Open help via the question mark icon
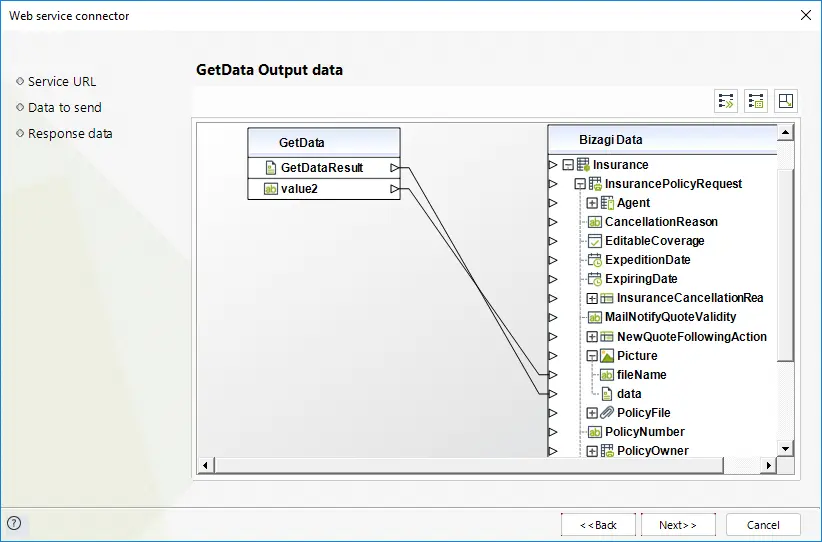The height and width of the screenshot is (542, 822). click(x=14, y=523)
